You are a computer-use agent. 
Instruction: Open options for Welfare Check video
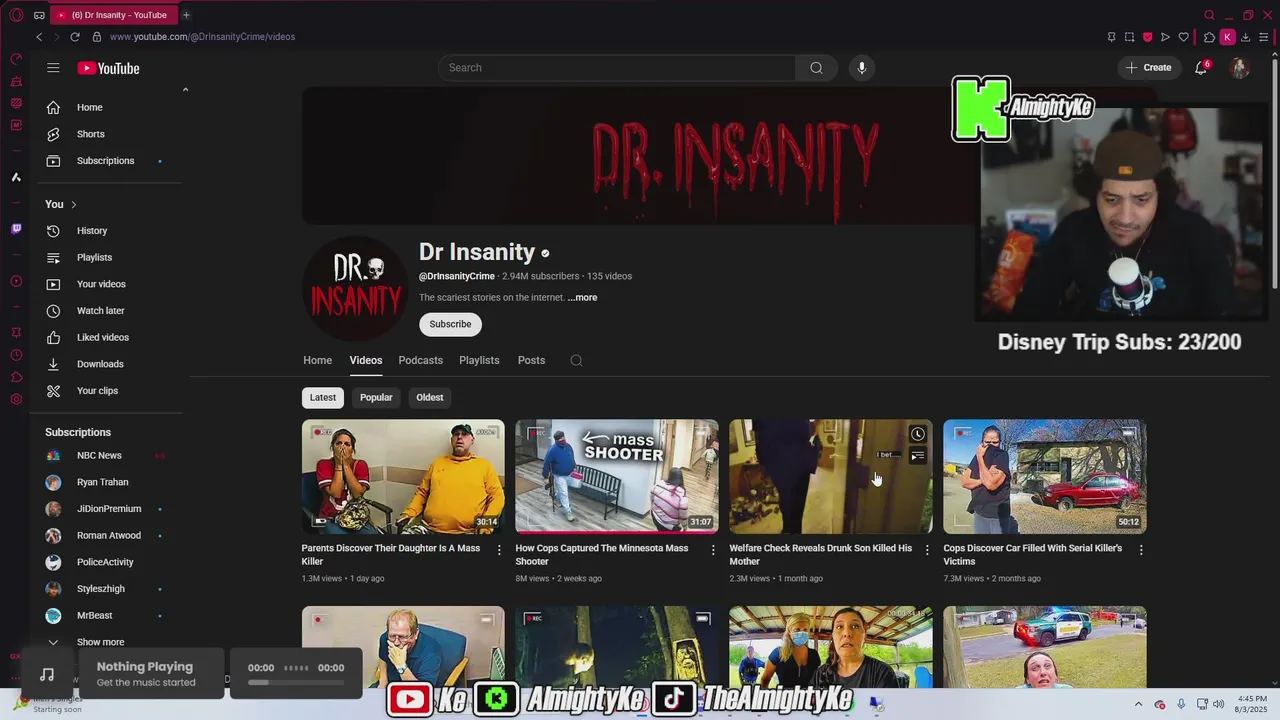click(x=927, y=550)
